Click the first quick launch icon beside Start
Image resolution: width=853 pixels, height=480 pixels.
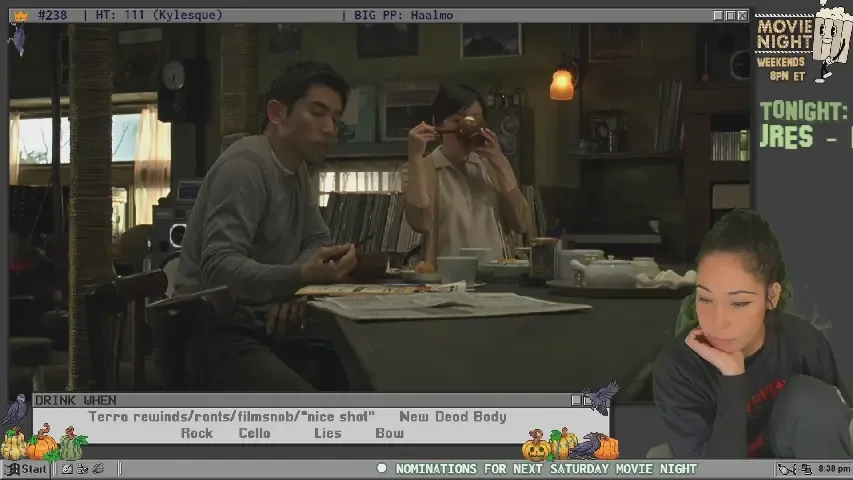pos(66,469)
